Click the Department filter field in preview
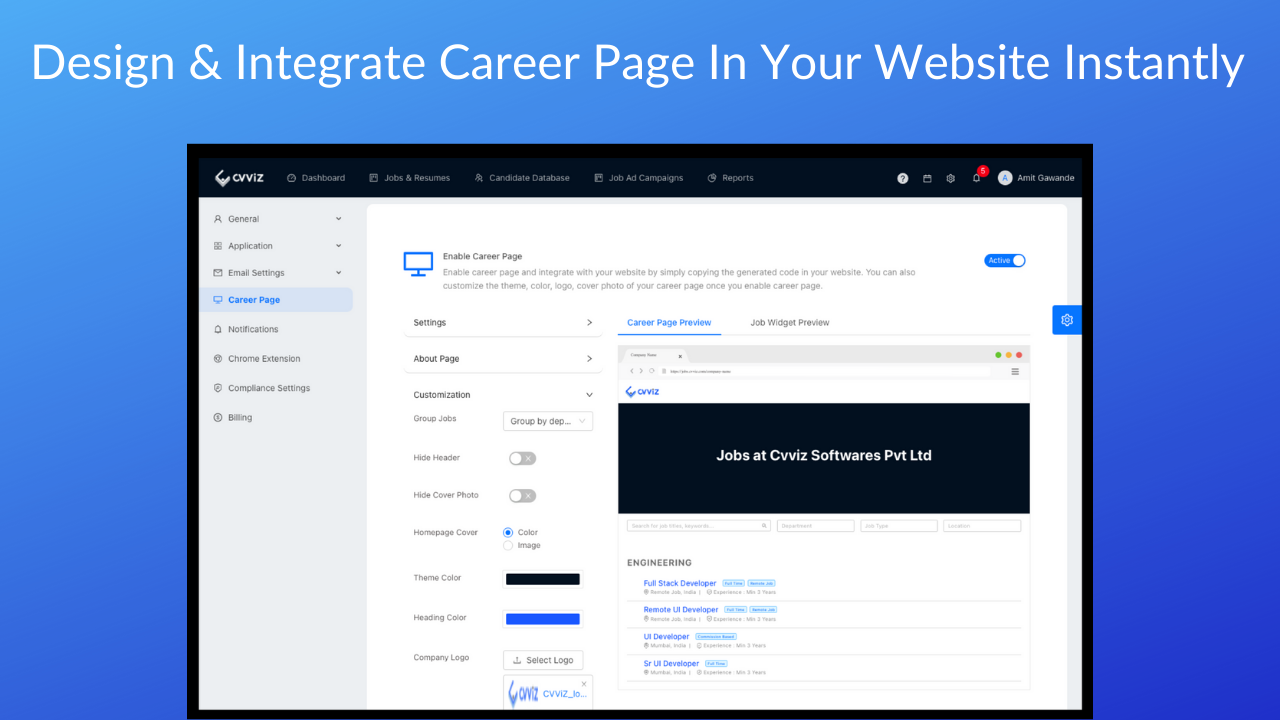 (x=816, y=526)
